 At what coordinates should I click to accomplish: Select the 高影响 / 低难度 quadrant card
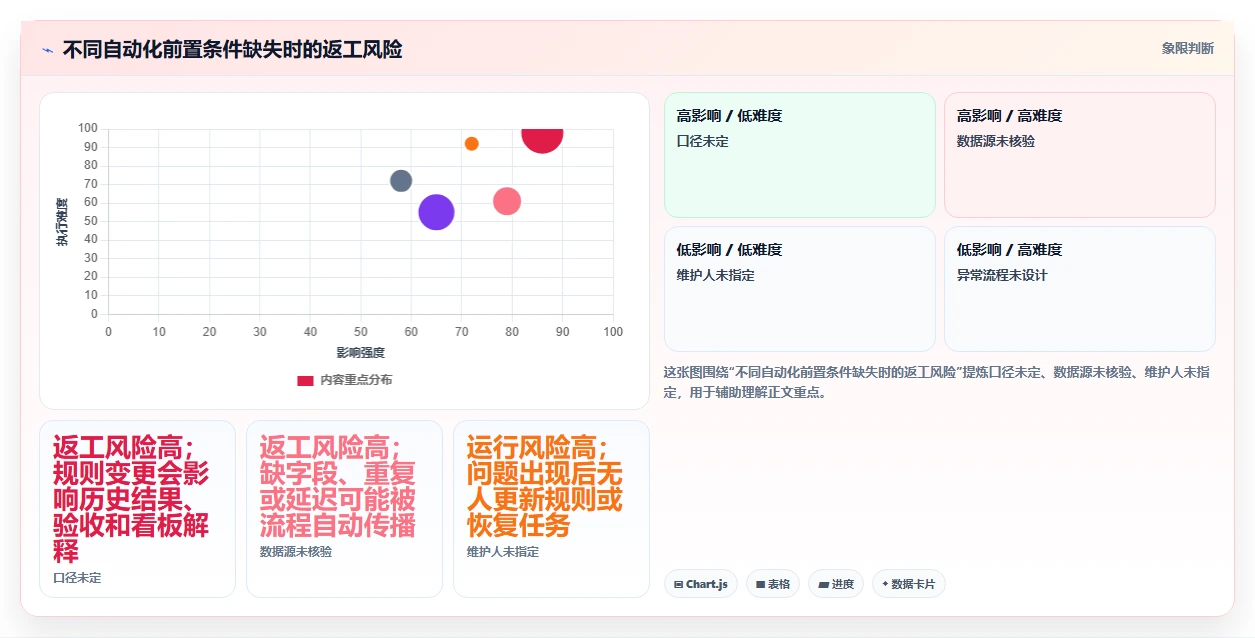(800, 155)
